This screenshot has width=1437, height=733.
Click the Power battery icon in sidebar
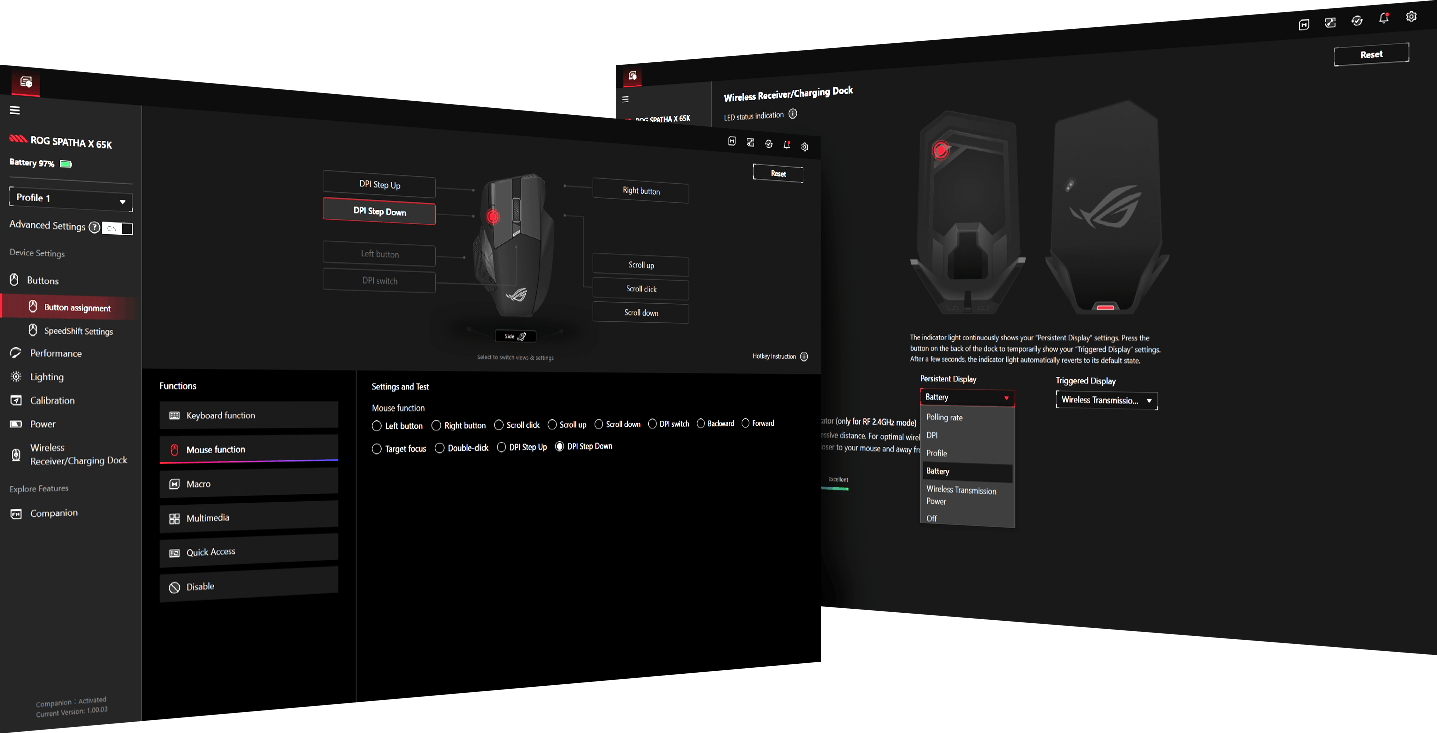click(x=15, y=424)
